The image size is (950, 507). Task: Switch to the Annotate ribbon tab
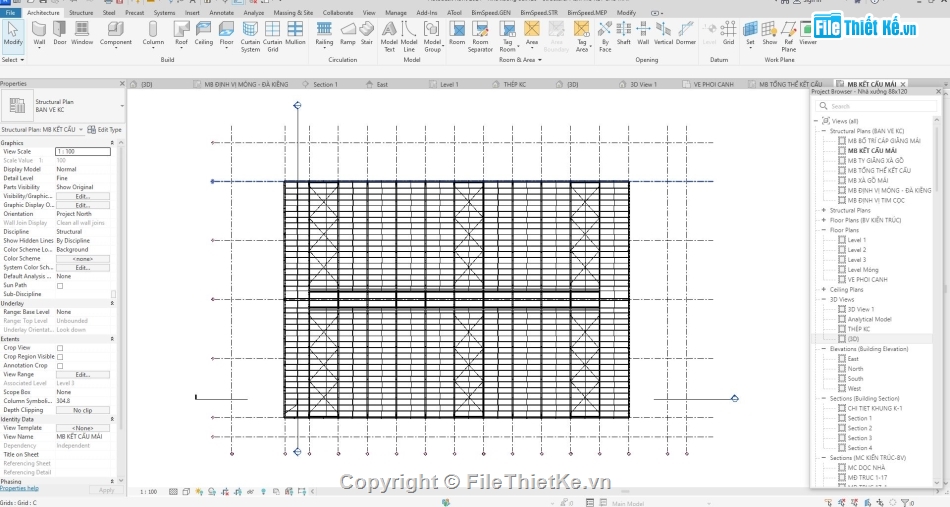point(221,12)
